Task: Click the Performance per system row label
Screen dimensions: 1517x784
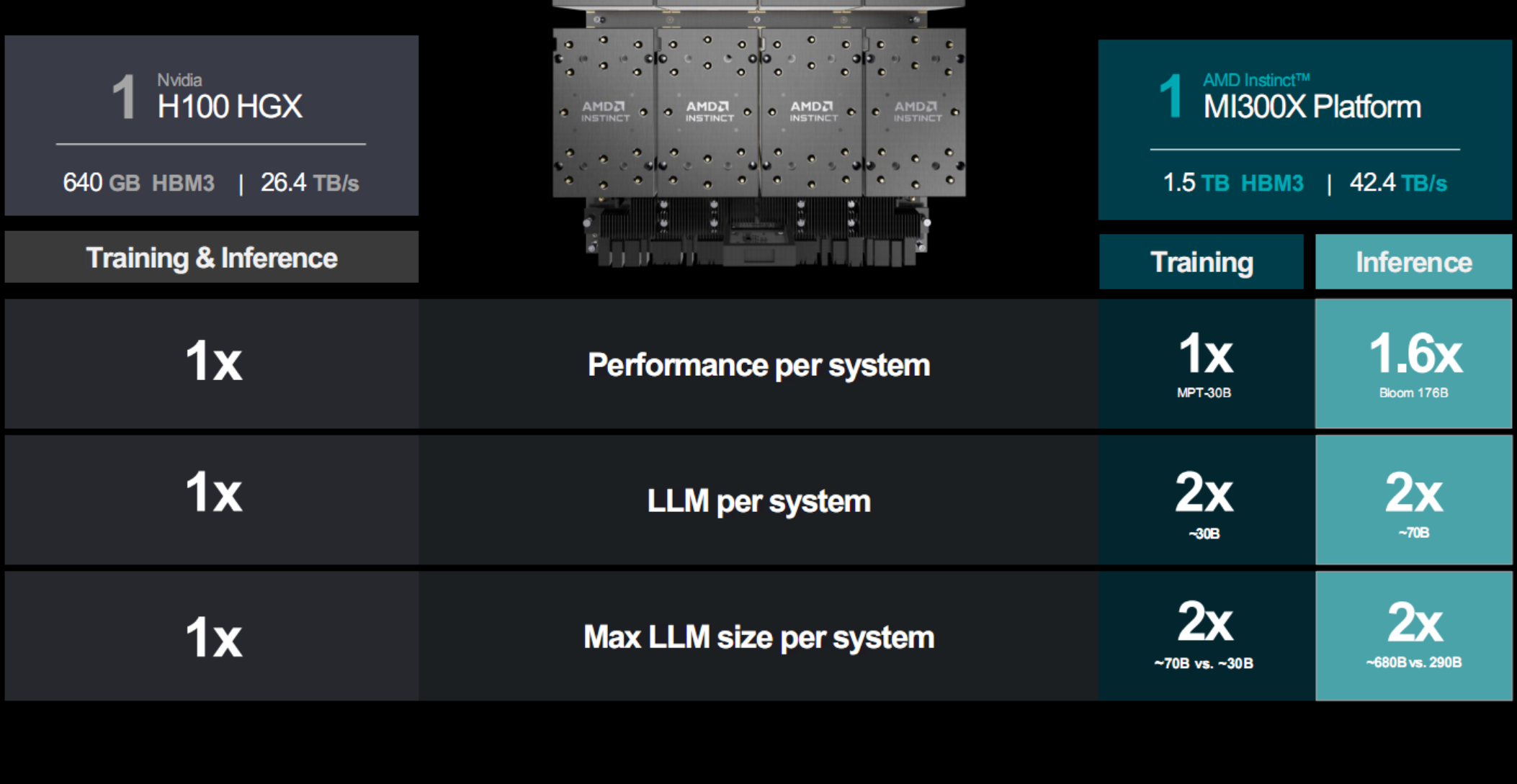Action: pyautogui.click(x=758, y=365)
